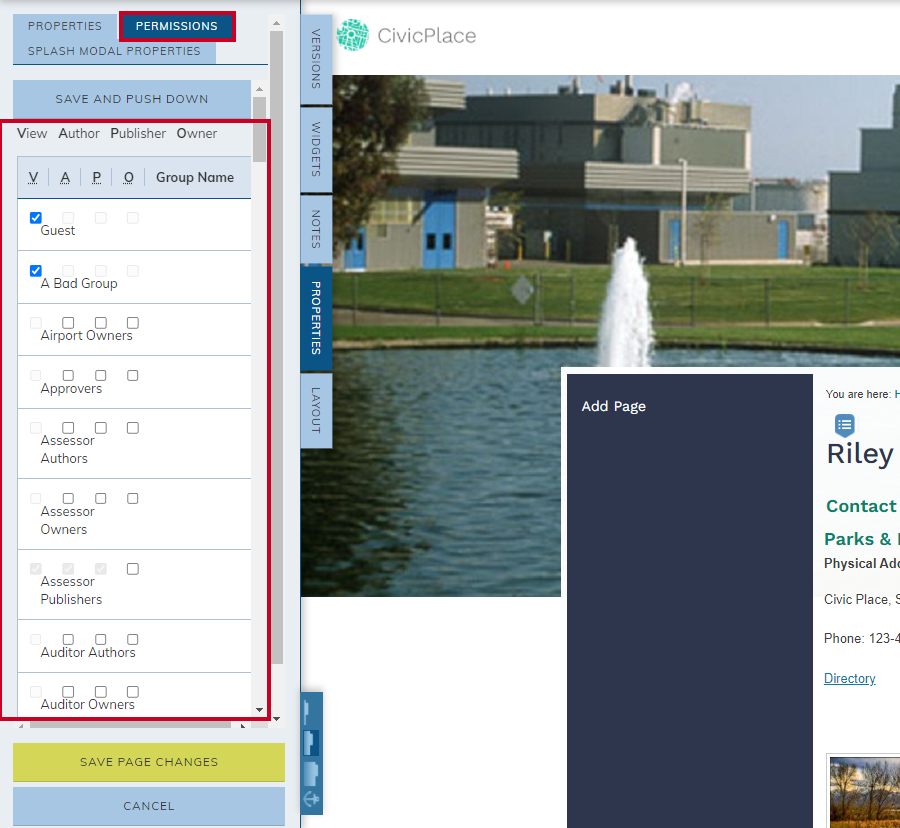The width and height of the screenshot is (900, 828).
Task: Open the vertical Properties side tab
Action: pos(316,318)
